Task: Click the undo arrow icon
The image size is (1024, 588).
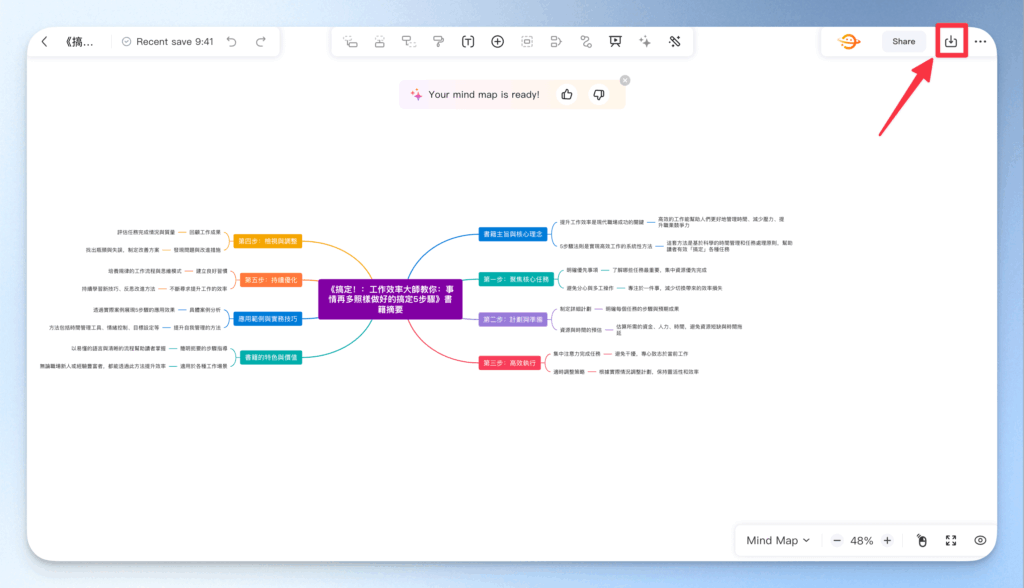Action: (x=232, y=41)
